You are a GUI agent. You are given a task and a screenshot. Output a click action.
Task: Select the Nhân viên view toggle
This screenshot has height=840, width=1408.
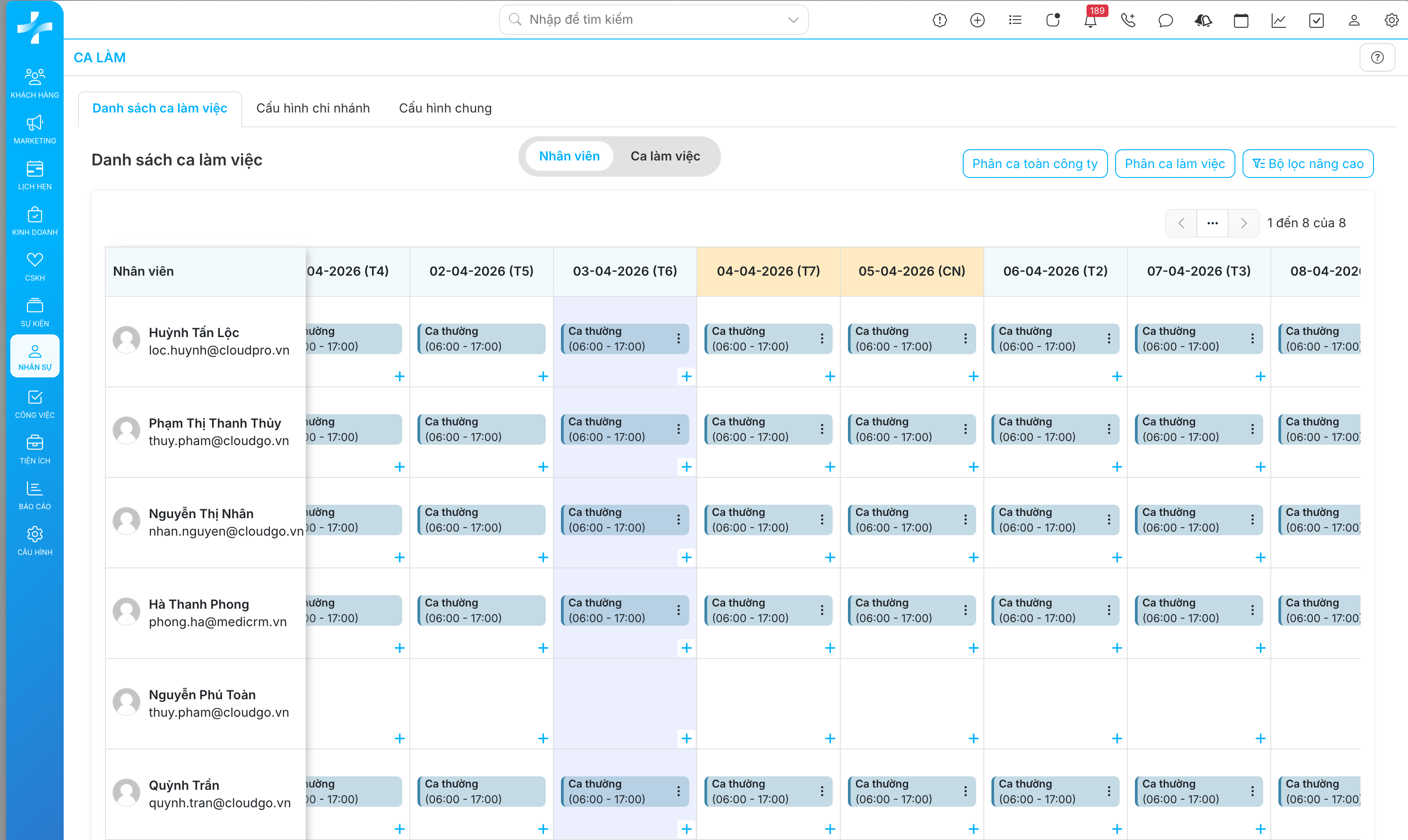pyautogui.click(x=569, y=156)
